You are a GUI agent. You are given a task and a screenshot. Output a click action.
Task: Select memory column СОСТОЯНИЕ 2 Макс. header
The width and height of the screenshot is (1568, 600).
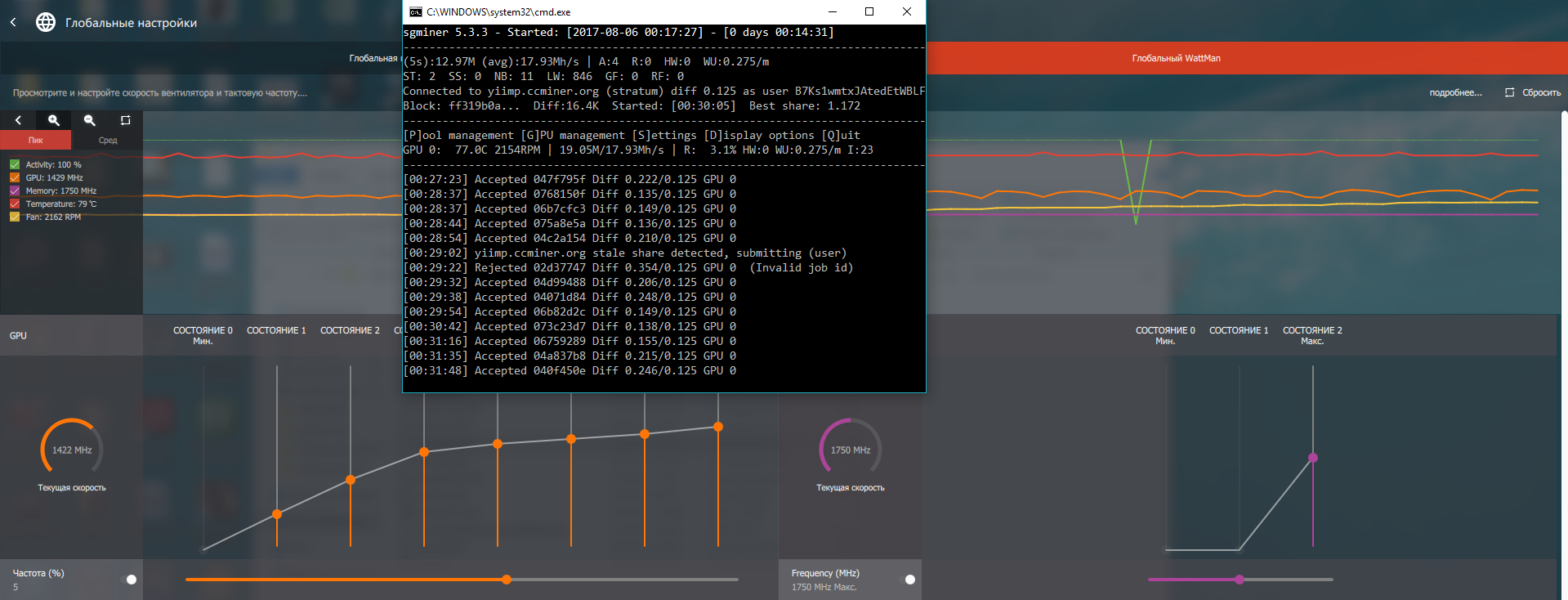point(1312,335)
